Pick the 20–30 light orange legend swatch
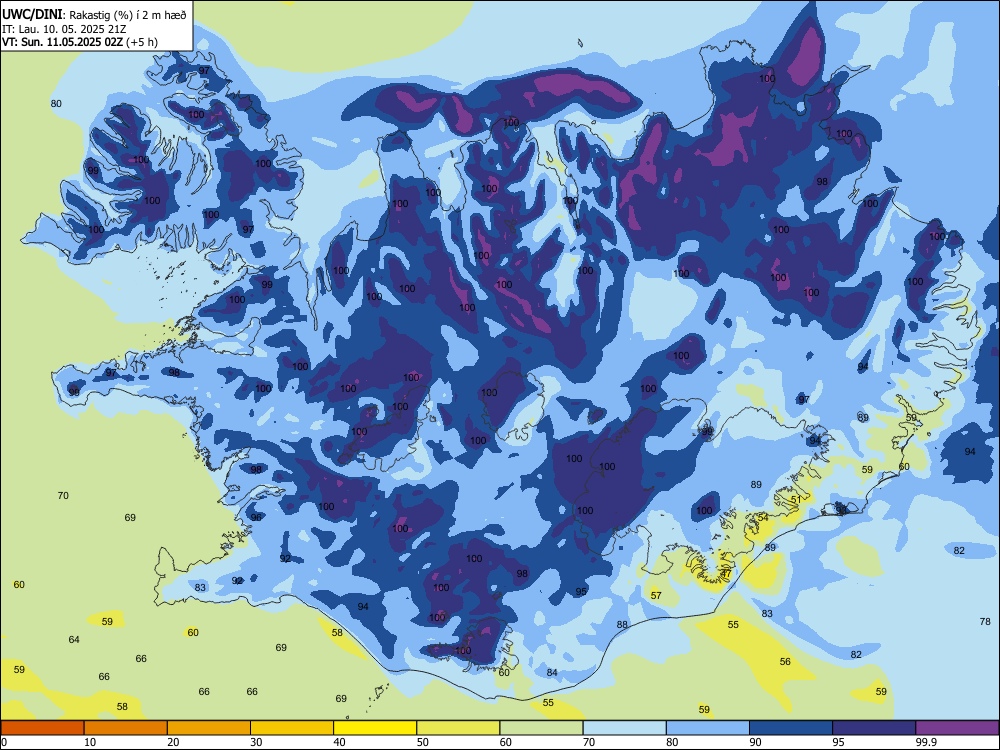1000x750 pixels. pos(209,728)
